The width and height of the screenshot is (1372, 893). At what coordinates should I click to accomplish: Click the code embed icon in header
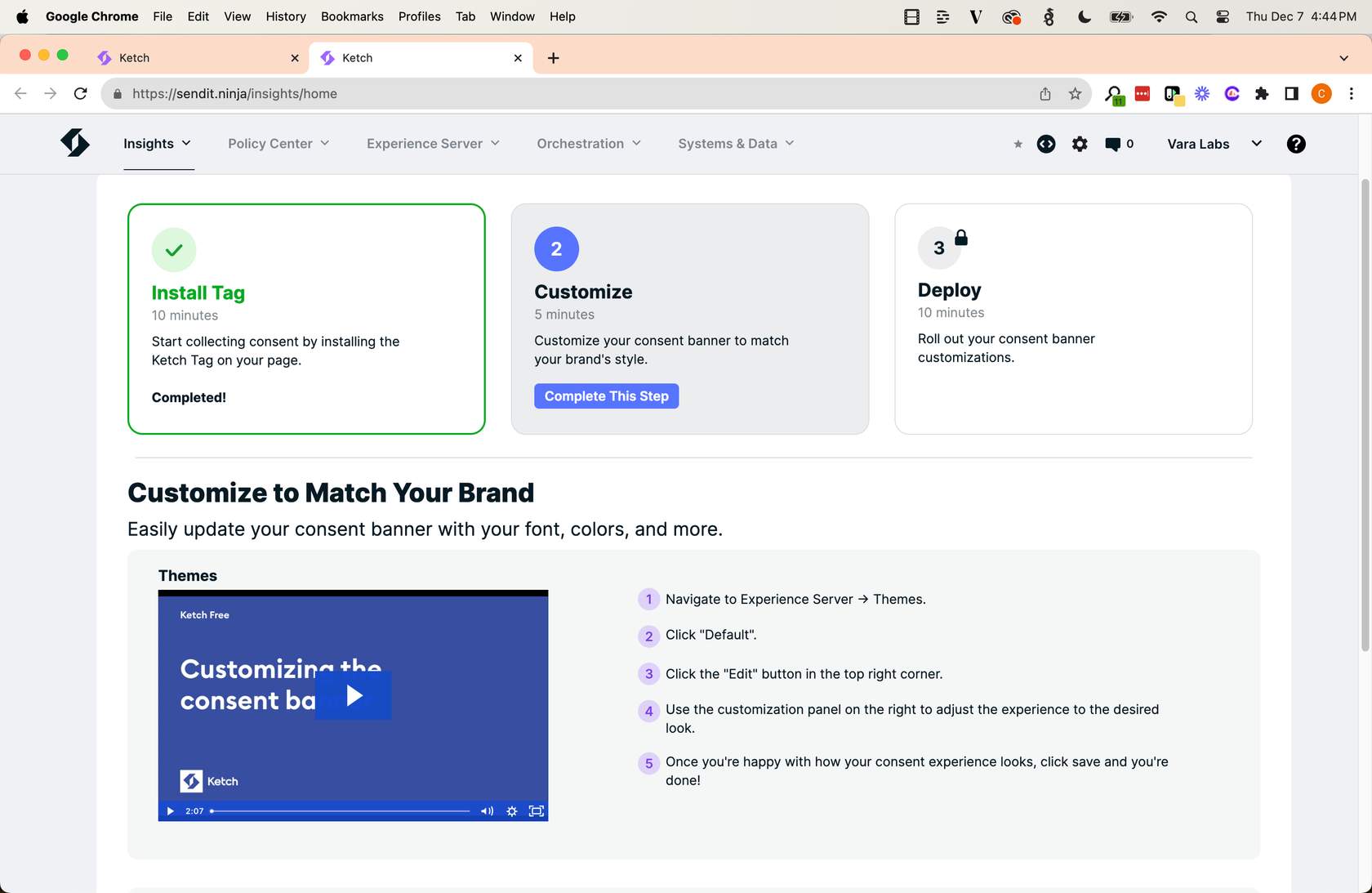(x=1046, y=144)
